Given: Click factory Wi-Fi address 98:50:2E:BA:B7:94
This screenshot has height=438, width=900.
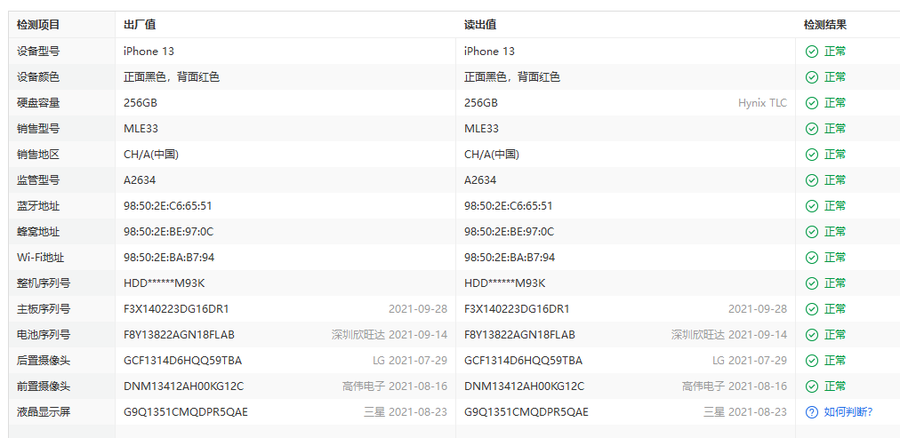Looking at the screenshot, I should pyautogui.click(x=169, y=258).
